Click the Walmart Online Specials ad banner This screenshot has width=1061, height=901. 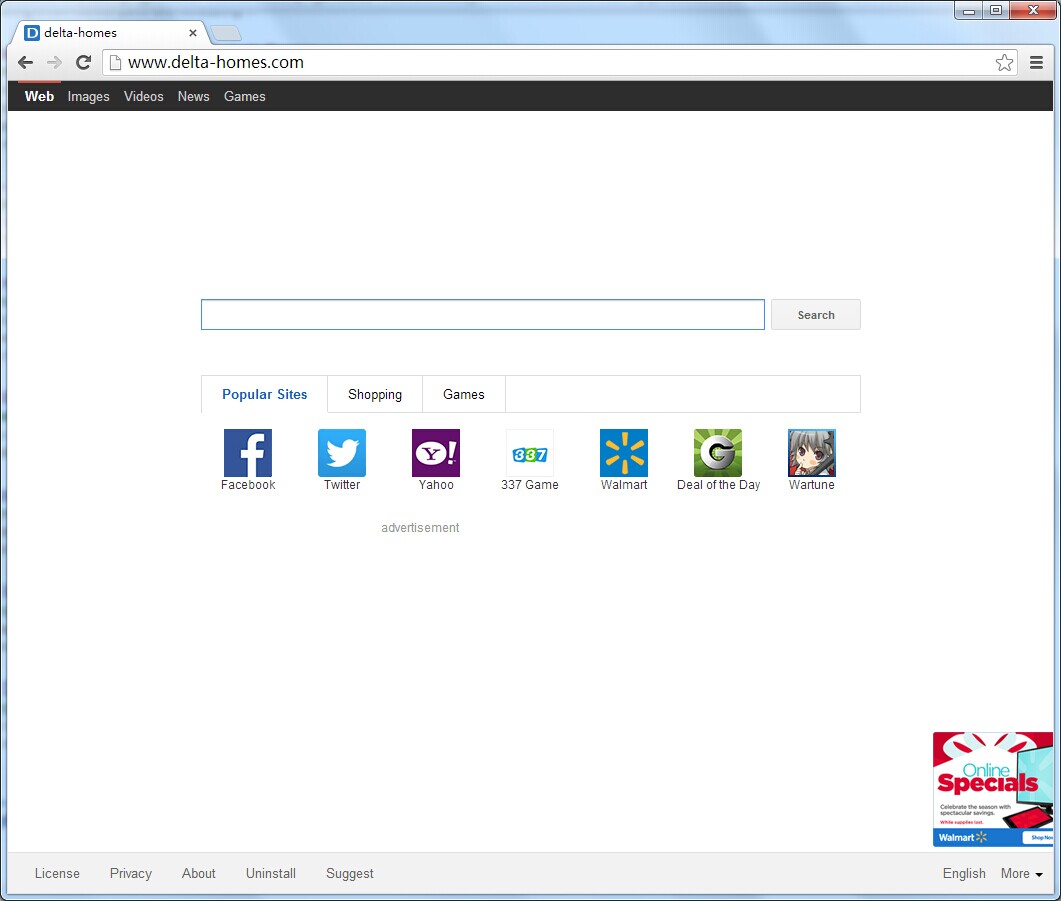993,789
